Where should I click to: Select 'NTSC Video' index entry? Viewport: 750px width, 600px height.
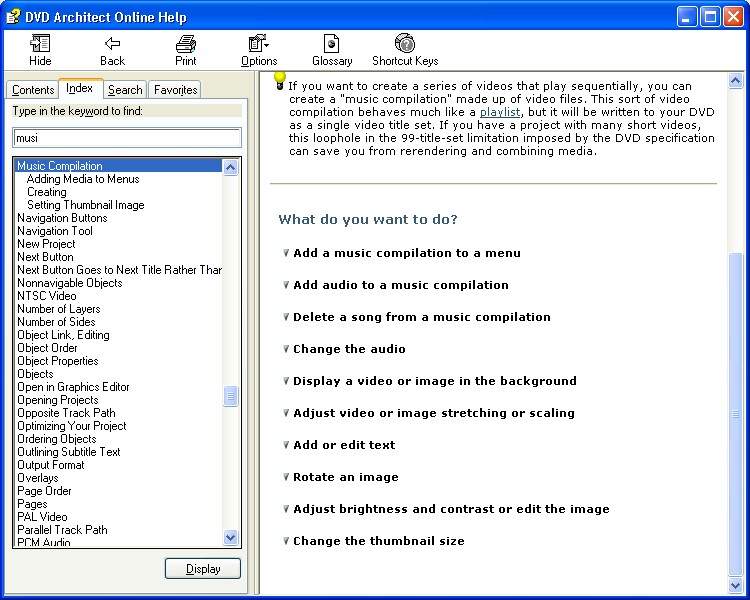(47, 296)
